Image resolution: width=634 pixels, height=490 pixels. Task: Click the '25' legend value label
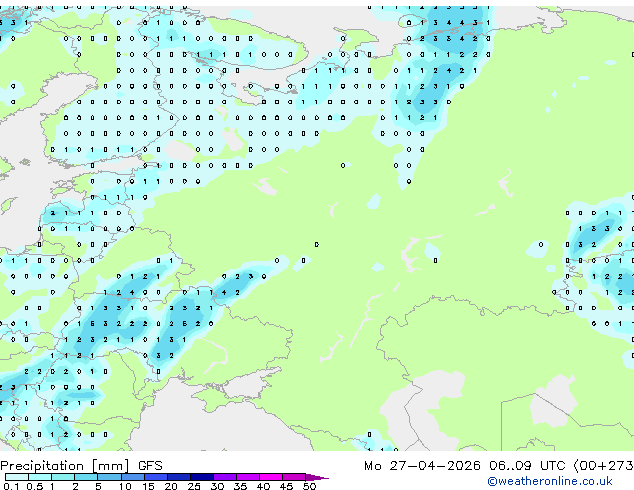(194, 486)
